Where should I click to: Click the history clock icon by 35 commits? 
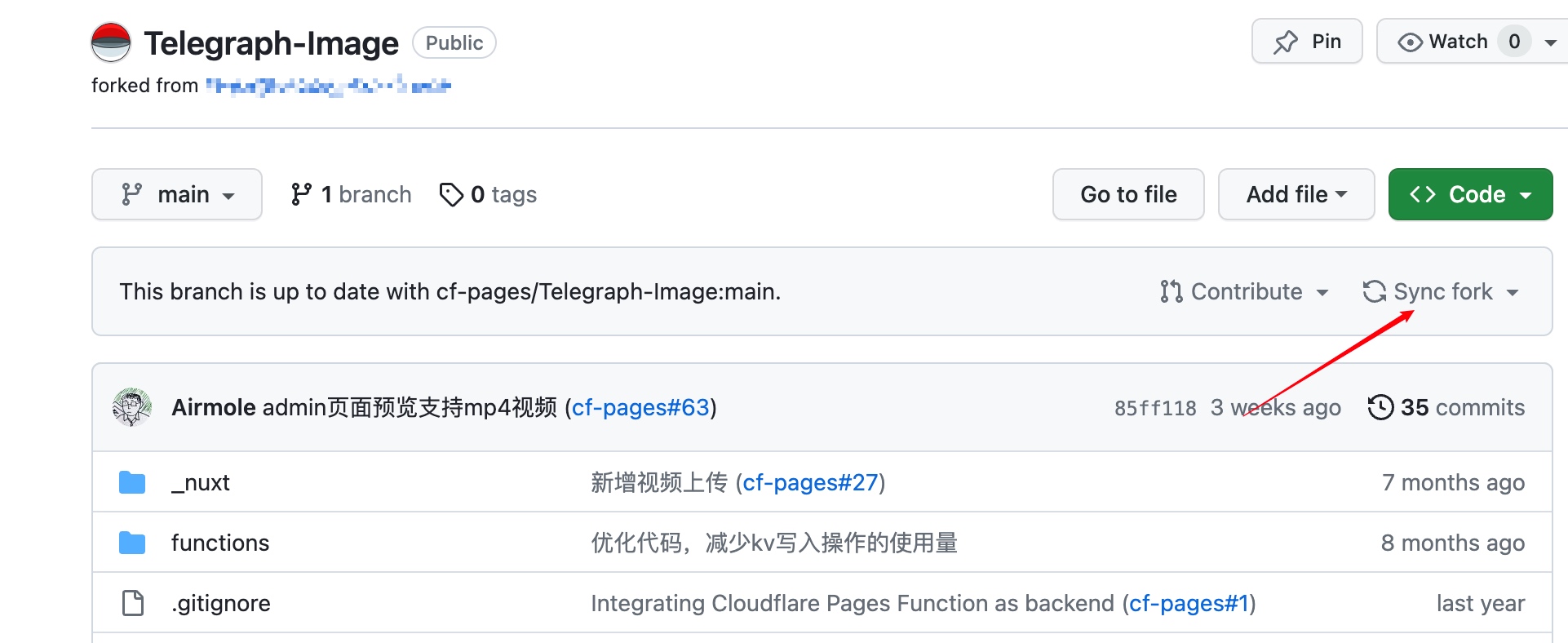click(x=1380, y=407)
